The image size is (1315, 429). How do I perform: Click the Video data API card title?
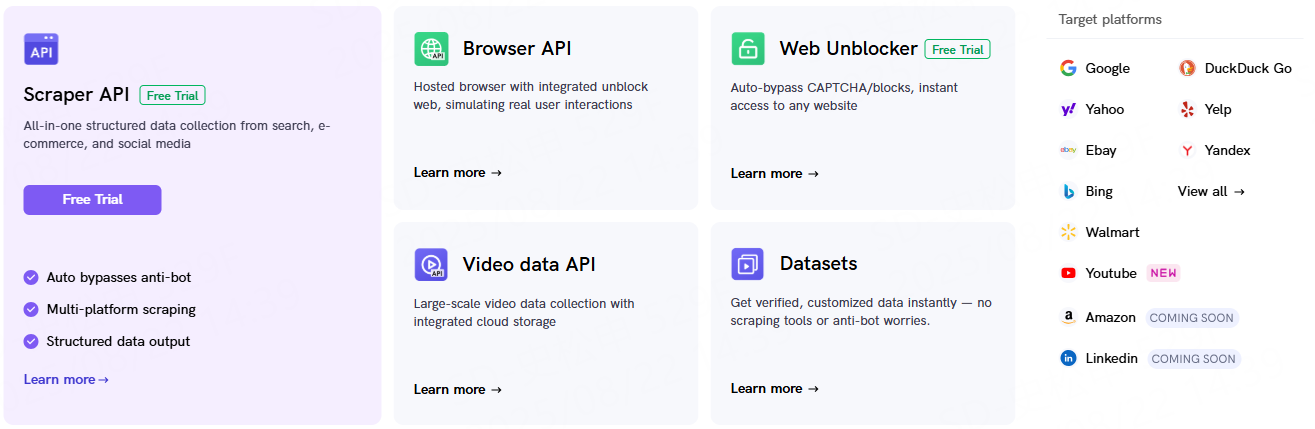529,265
